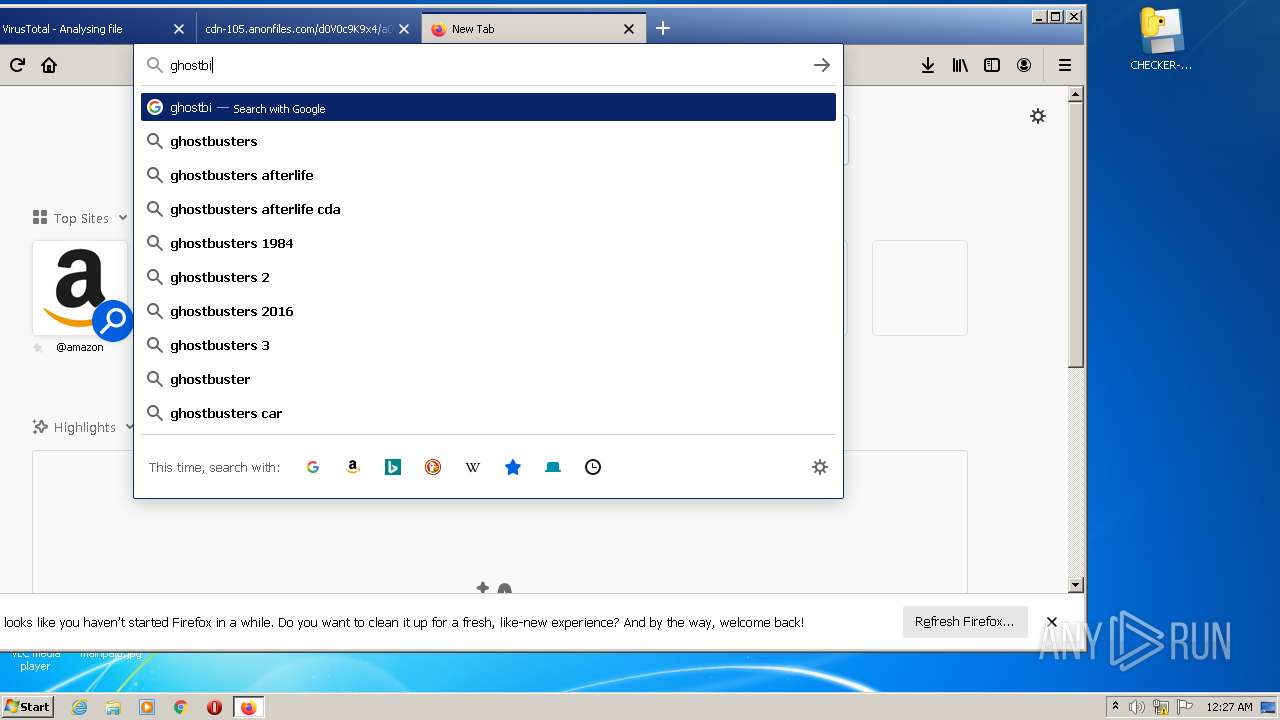Focus Firefox window in taskbar
This screenshot has width=1280, height=720.
(248, 707)
